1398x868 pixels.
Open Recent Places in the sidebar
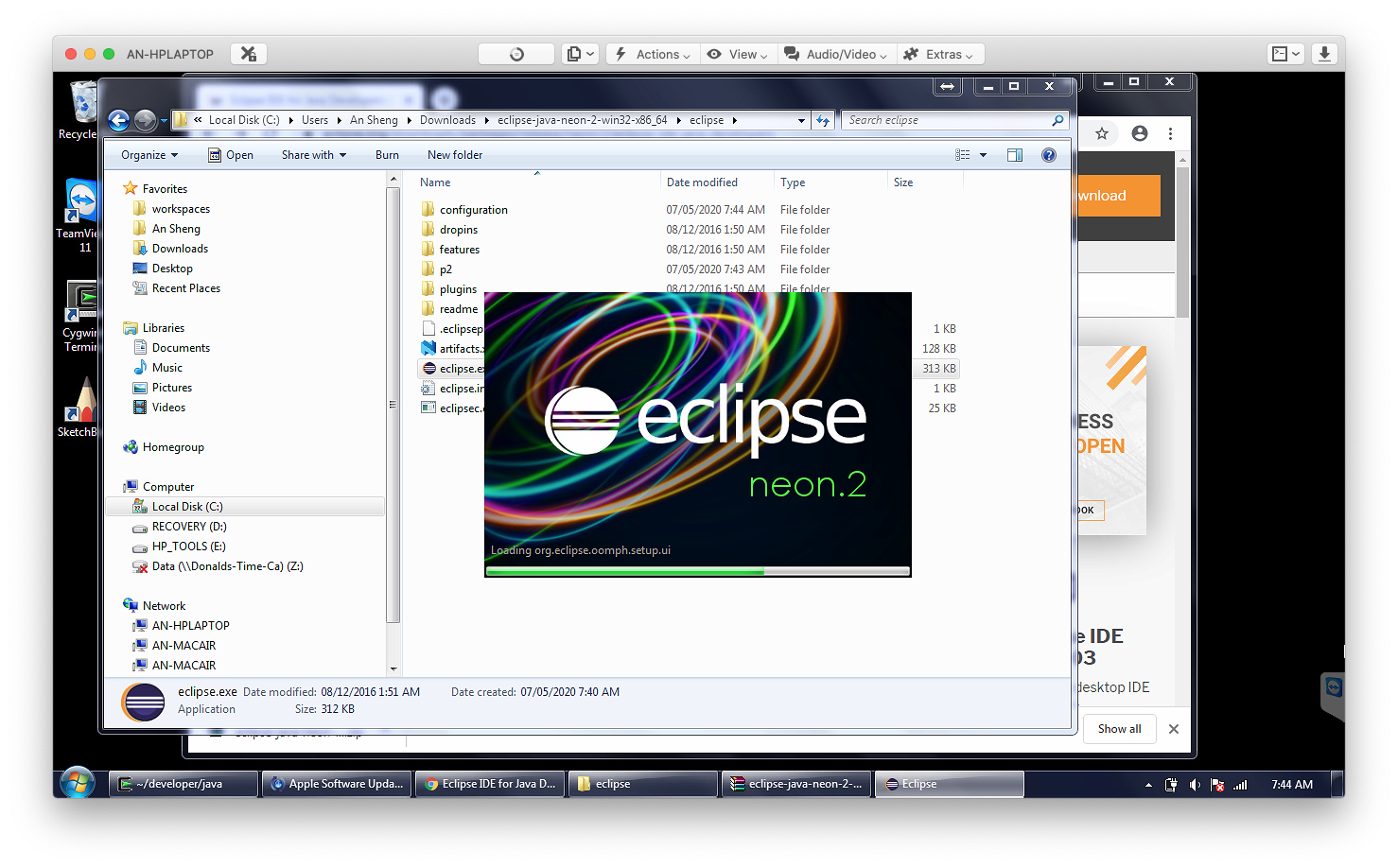click(185, 288)
